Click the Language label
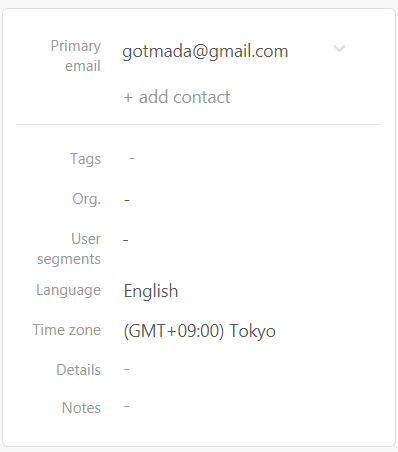 [x=68, y=290]
